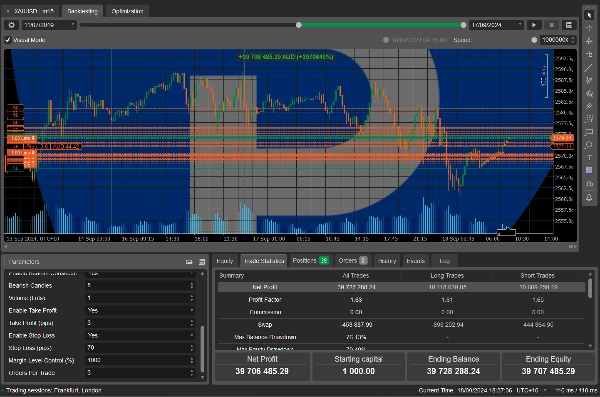This screenshot has width=600, height=397.
Task: Adjust Margin Level Control stepper
Action: coord(192,360)
